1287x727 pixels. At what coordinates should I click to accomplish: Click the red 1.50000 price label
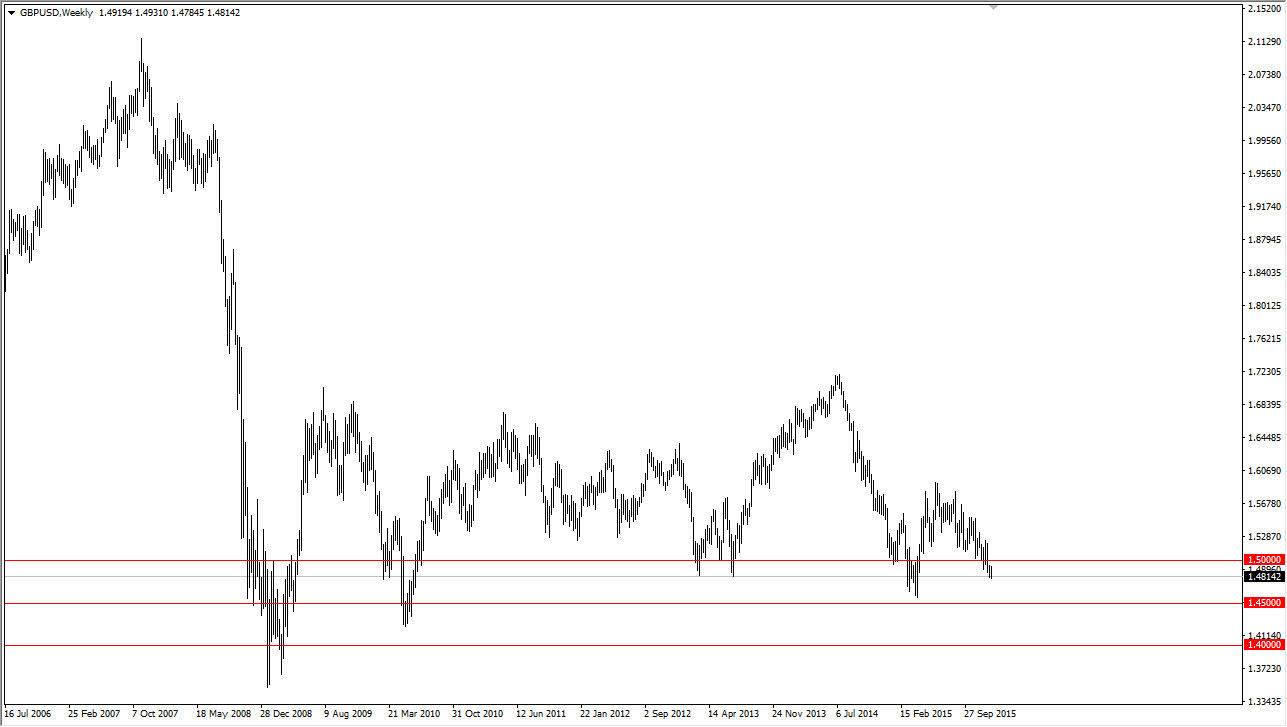tap(1264, 560)
